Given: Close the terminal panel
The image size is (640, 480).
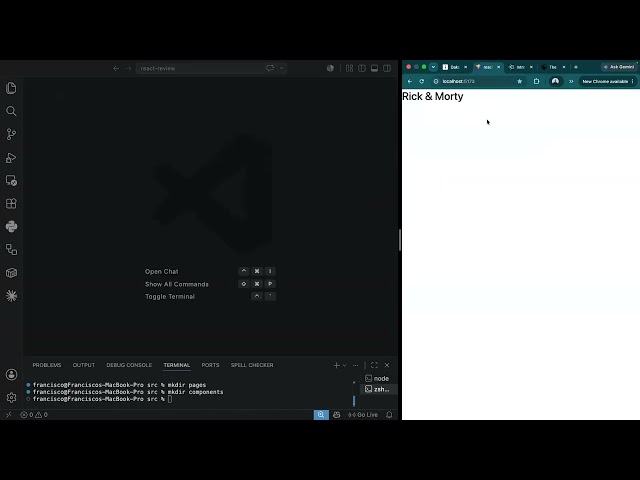Looking at the screenshot, I should [x=387, y=365].
